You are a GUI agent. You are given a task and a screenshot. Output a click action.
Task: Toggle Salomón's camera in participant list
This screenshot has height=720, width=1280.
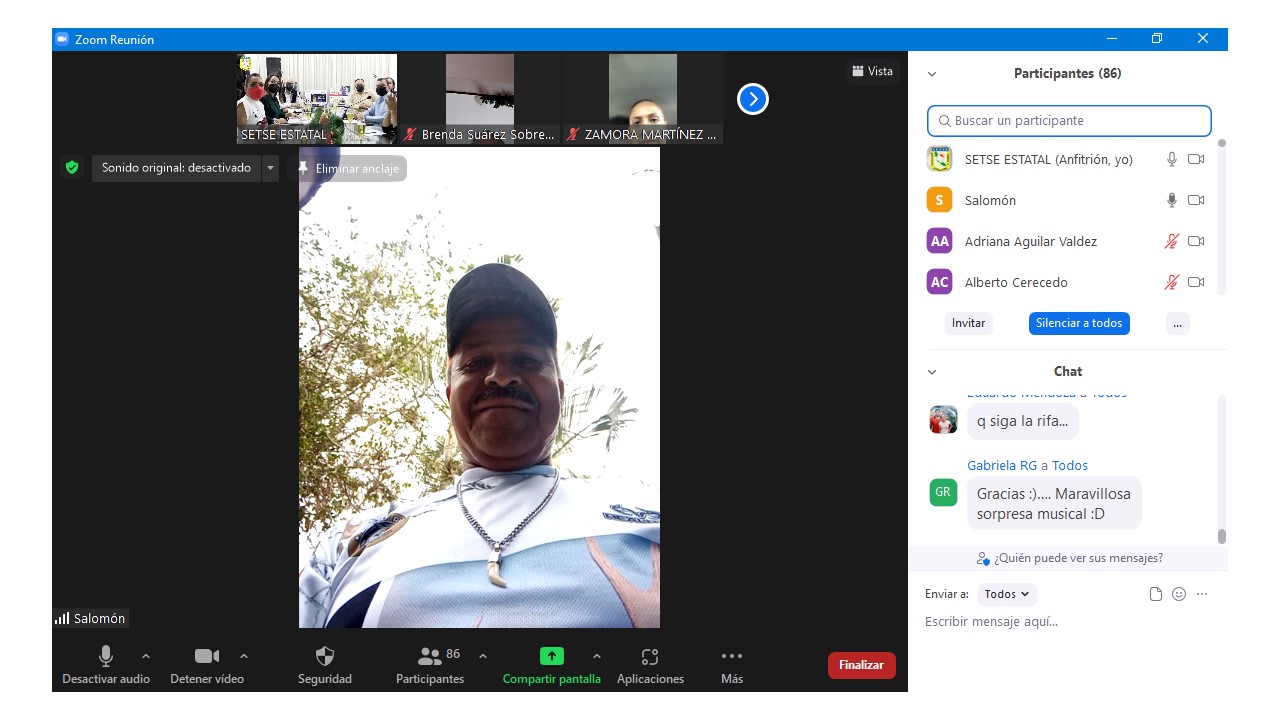pyautogui.click(x=1196, y=200)
